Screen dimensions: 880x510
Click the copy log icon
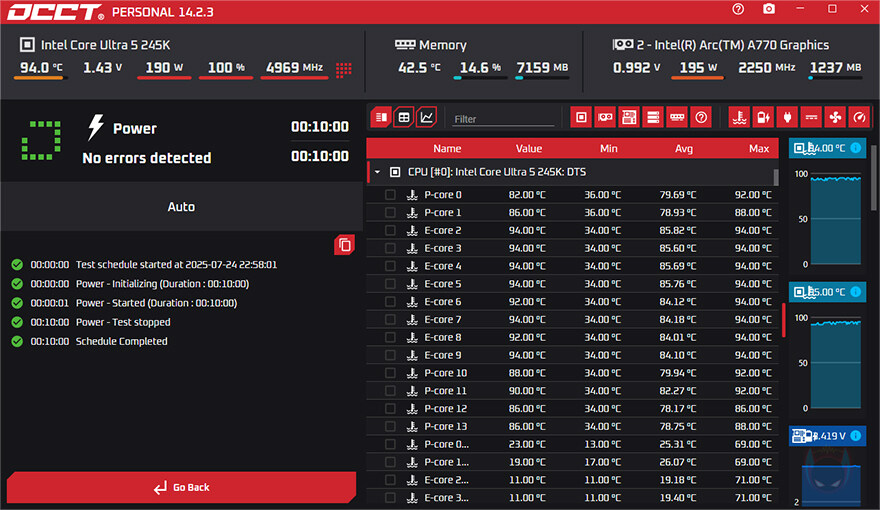tap(344, 244)
